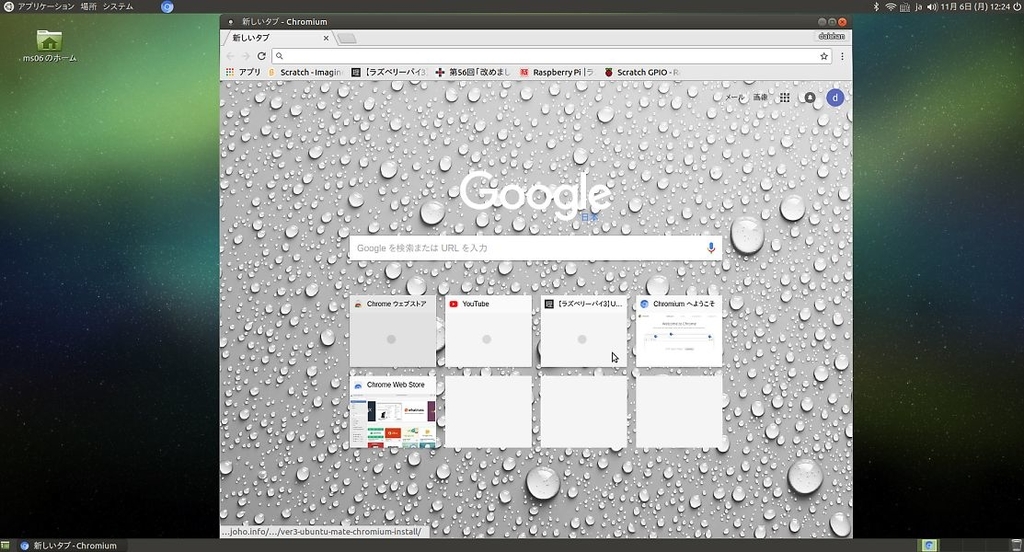Open the Raspberry Pi bookmark
This screenshot has width=1024, height=552.
point(557,72)
